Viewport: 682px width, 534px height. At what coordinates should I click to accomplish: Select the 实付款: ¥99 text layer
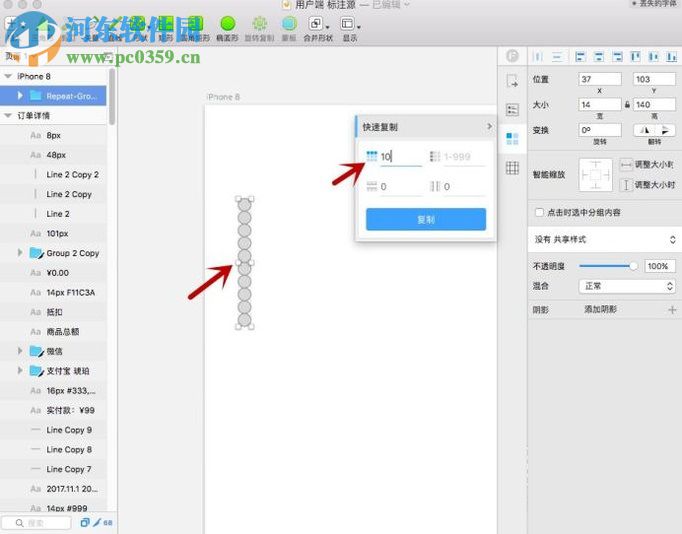[x=53, y=410]
